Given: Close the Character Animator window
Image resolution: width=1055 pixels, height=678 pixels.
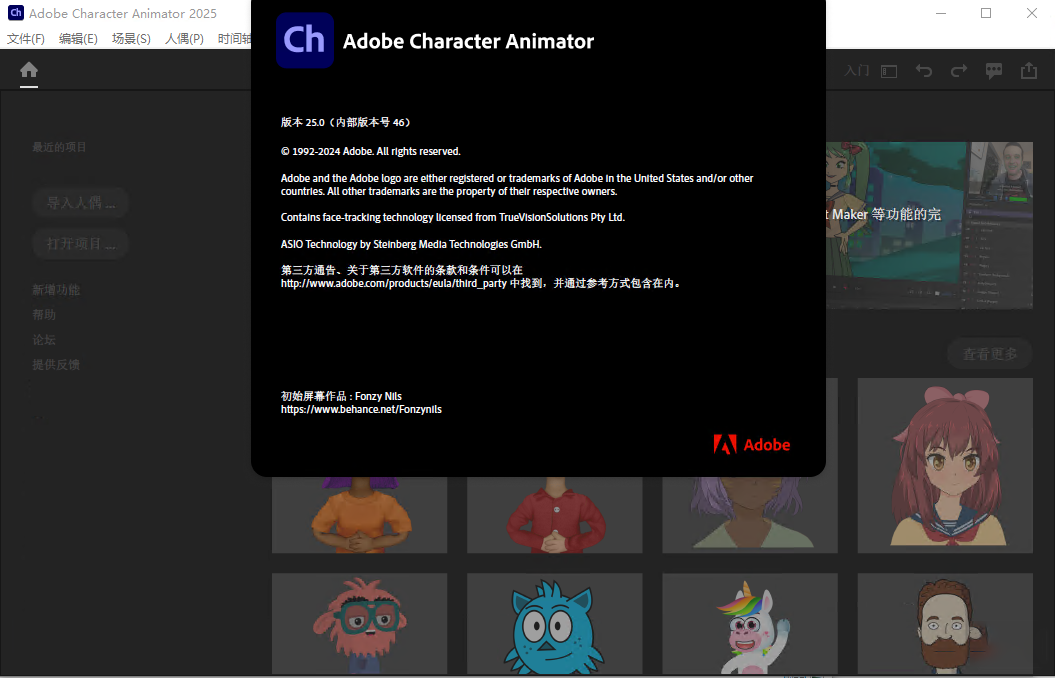Looking at the screenshot, I should tap(1031, 13).
